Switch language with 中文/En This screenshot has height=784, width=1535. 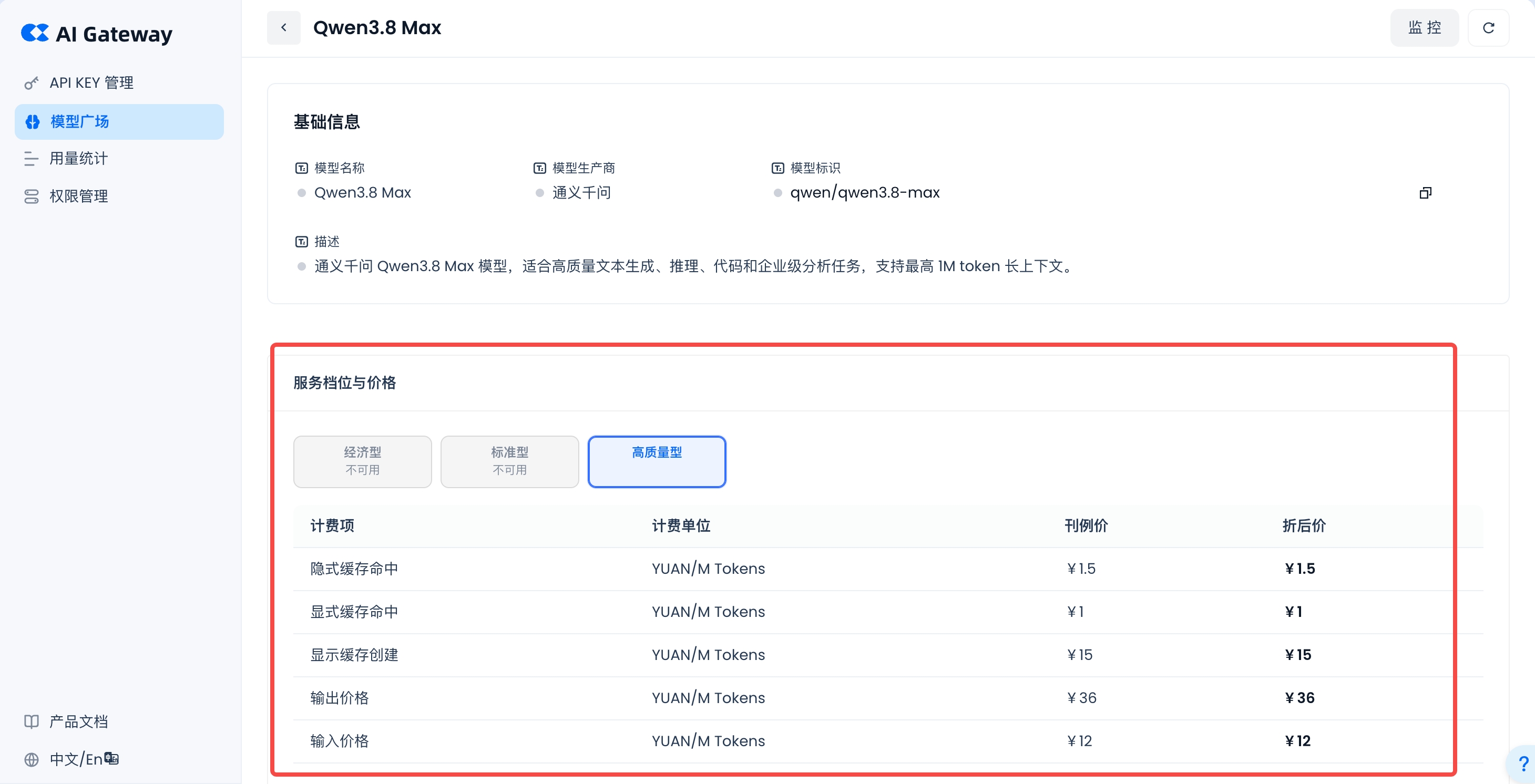[76, 759]
